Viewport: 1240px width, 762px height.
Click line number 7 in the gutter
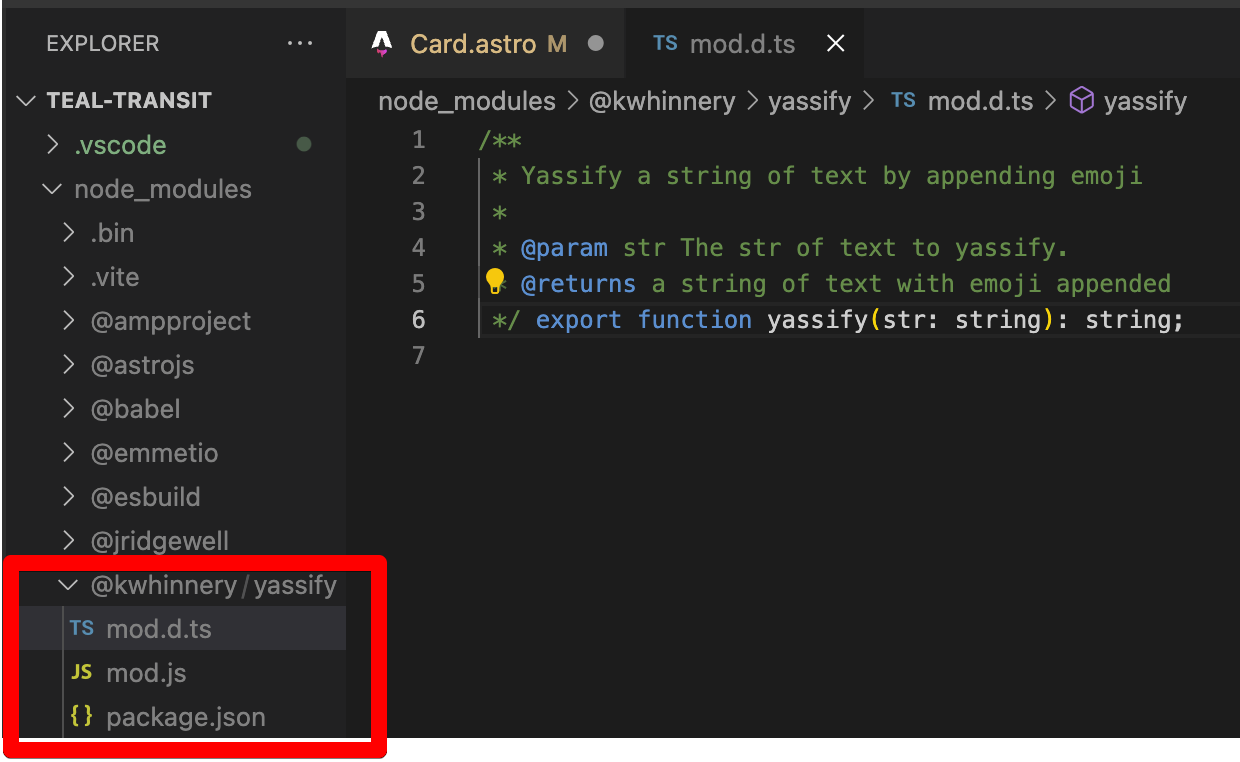coord(418,355)
